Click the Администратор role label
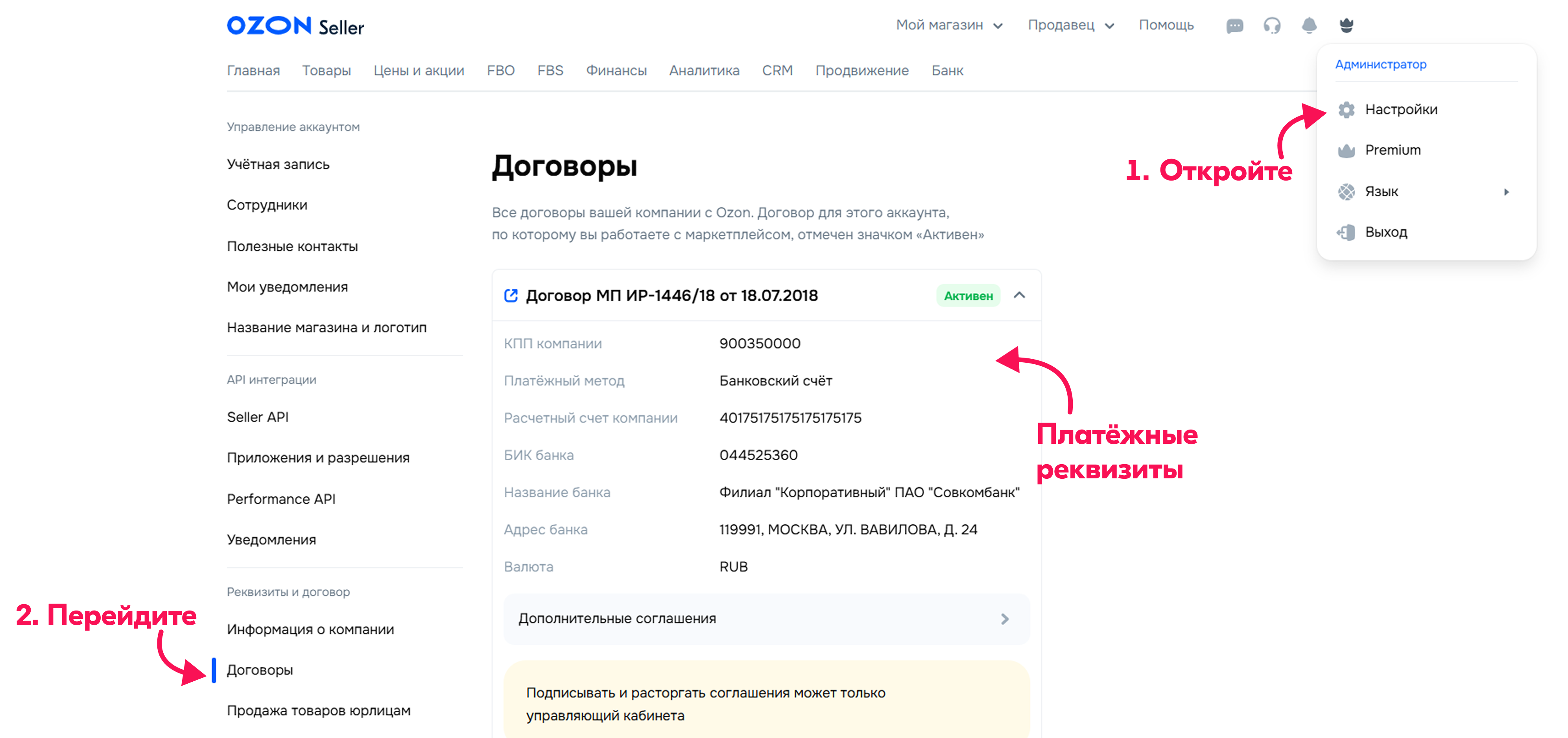The width and height of the screenshot is (1568, 738). pyautogui.click(x=1380, y=65)
